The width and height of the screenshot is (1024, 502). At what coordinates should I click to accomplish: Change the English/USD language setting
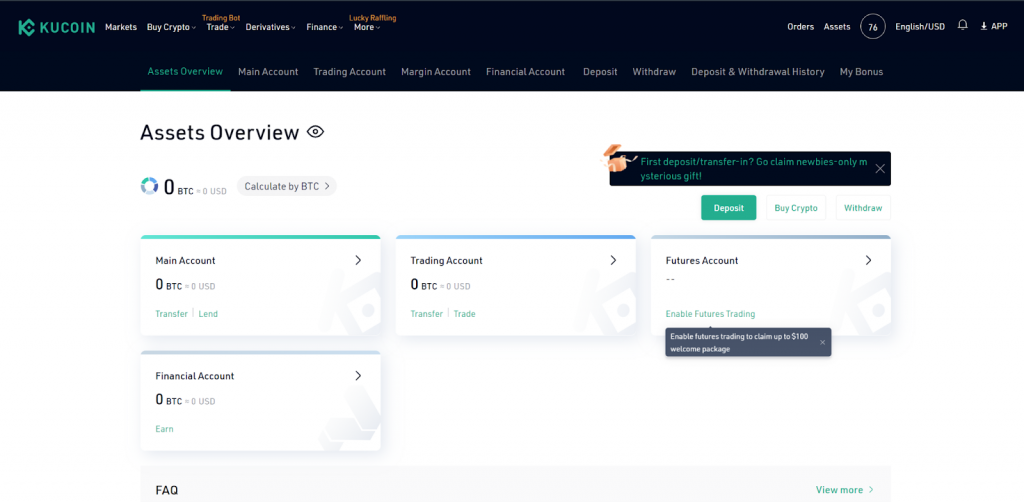coord(920,27)
